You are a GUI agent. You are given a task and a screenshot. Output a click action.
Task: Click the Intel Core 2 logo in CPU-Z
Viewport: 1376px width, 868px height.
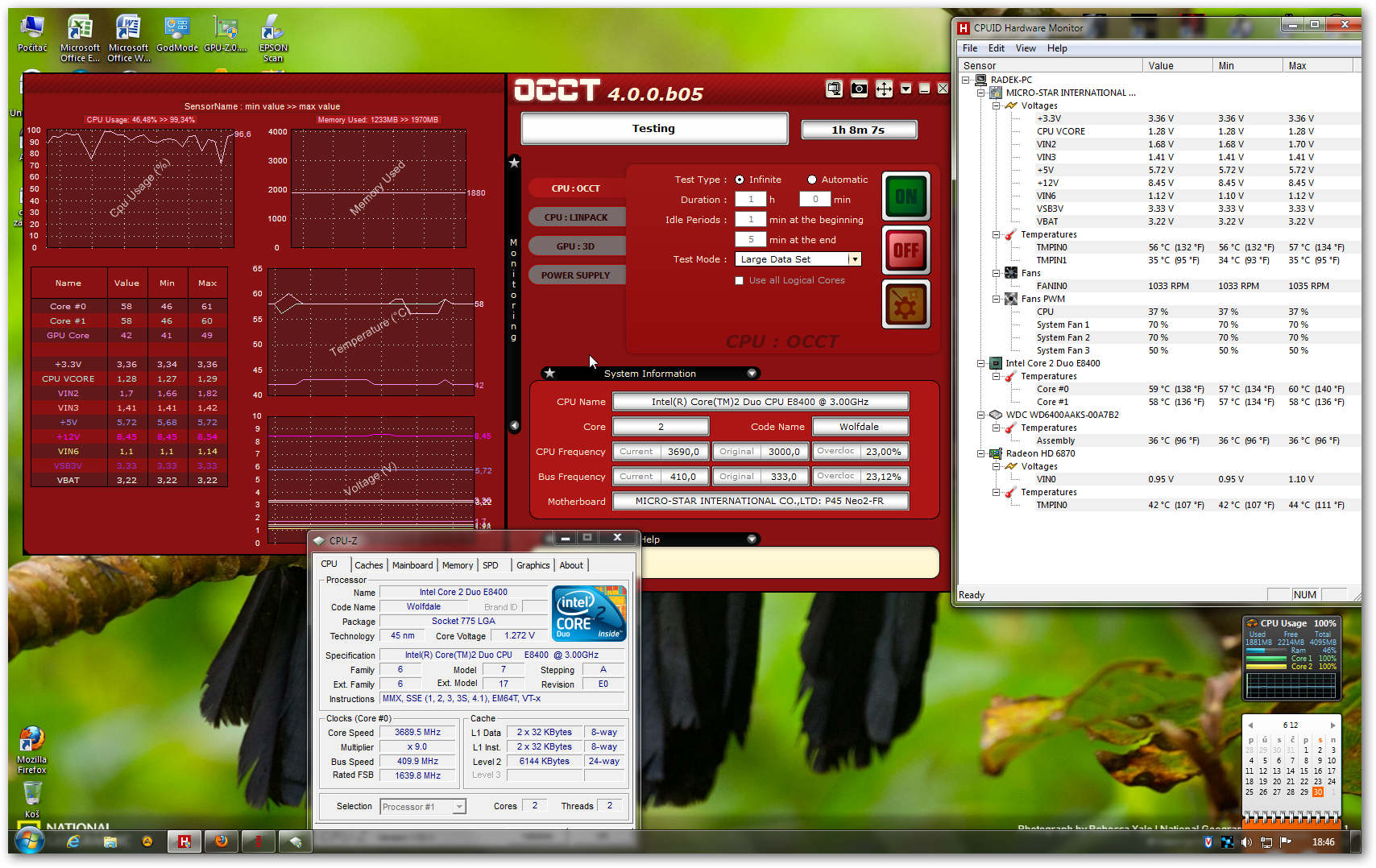589,614
